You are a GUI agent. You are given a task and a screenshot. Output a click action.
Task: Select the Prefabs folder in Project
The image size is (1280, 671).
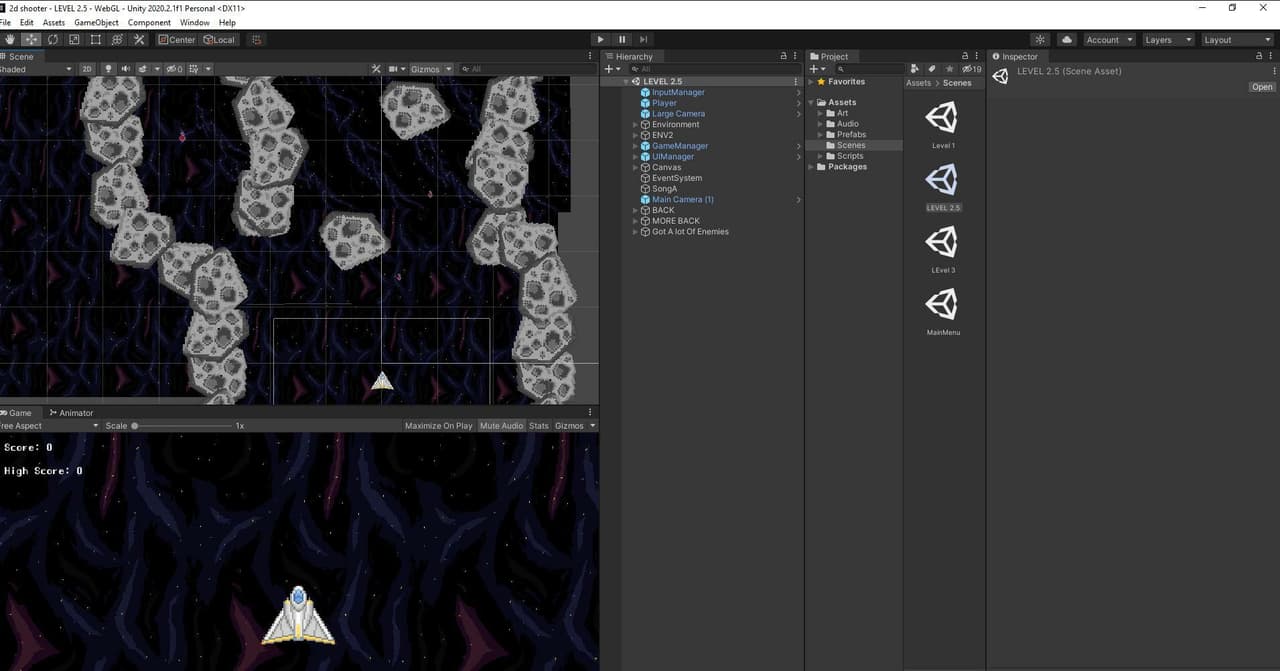(x=851, y=135)
